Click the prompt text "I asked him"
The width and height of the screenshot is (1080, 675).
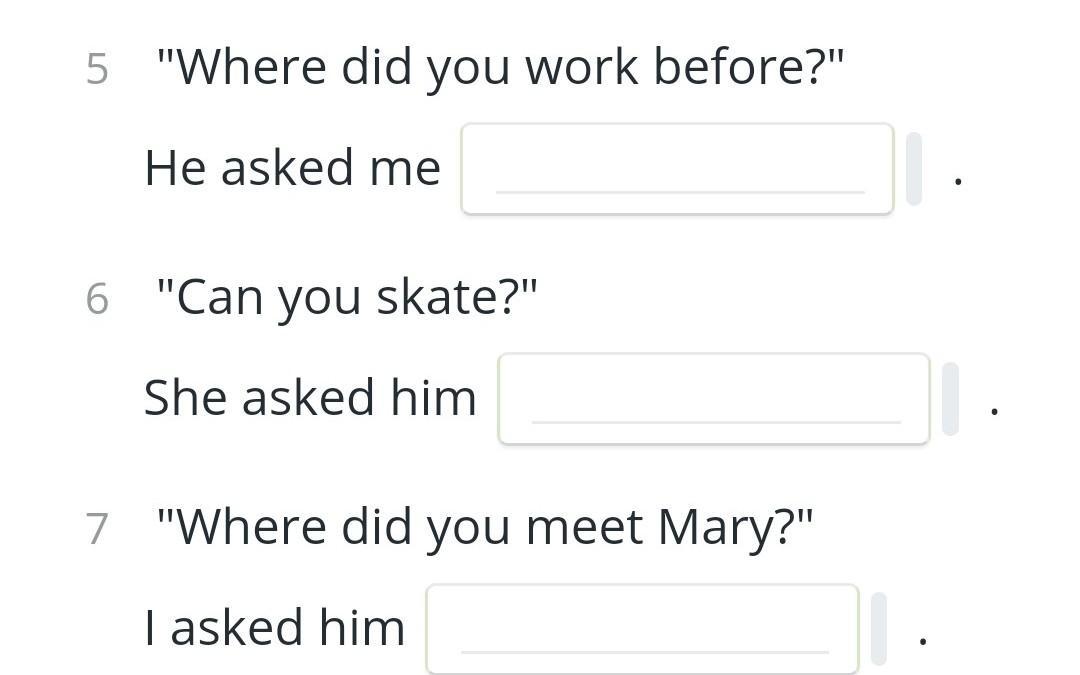click(x=275, y=628)
